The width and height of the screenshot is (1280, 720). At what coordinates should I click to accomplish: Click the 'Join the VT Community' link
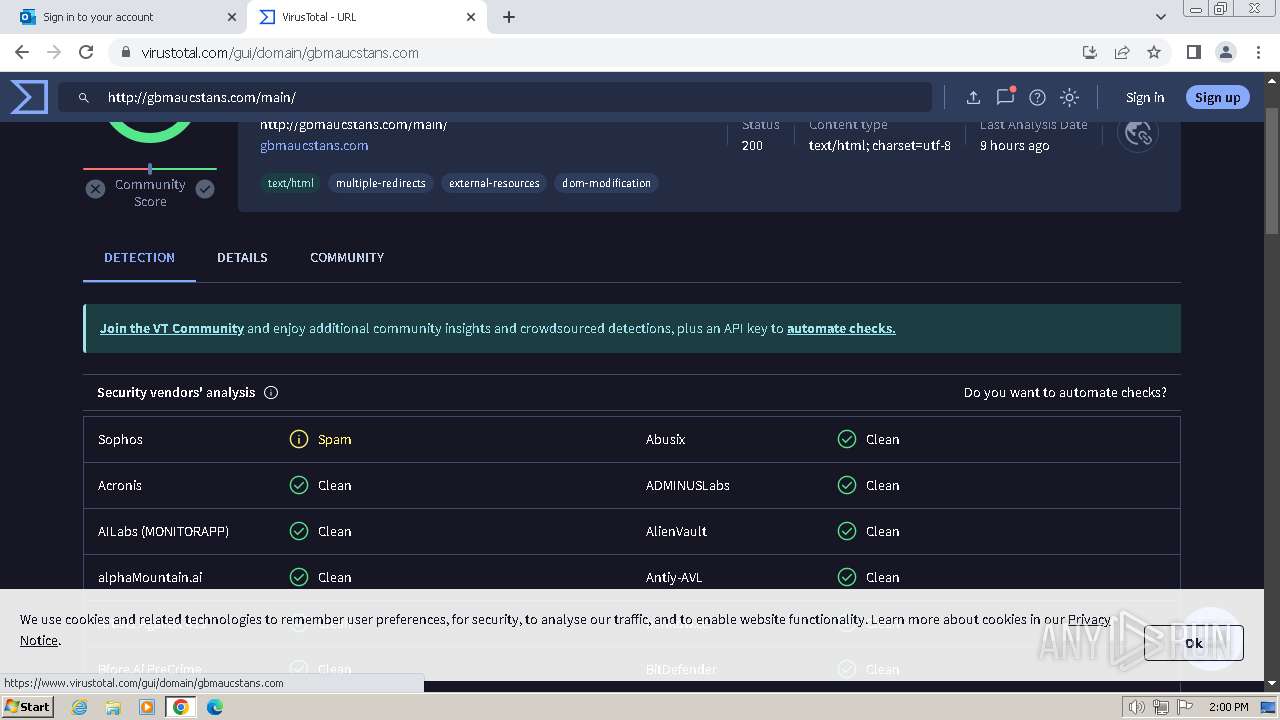pyautogui.click(x=172, y=328)
